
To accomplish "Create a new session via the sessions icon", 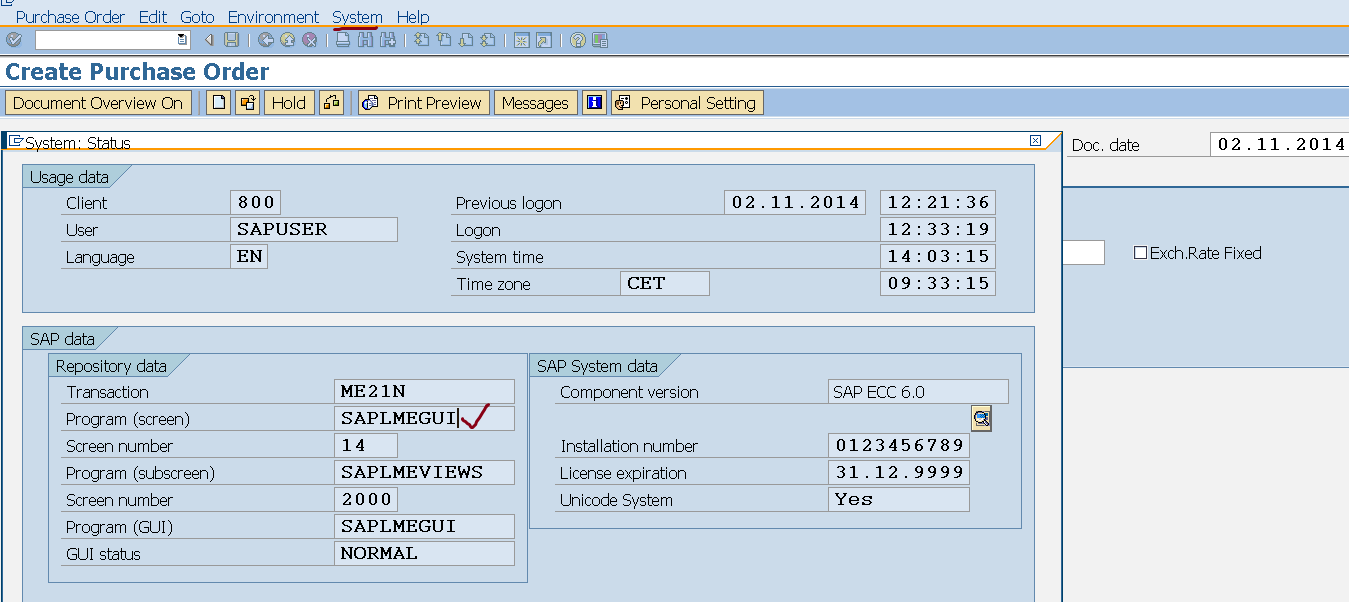I will click(x=522, y=40).
